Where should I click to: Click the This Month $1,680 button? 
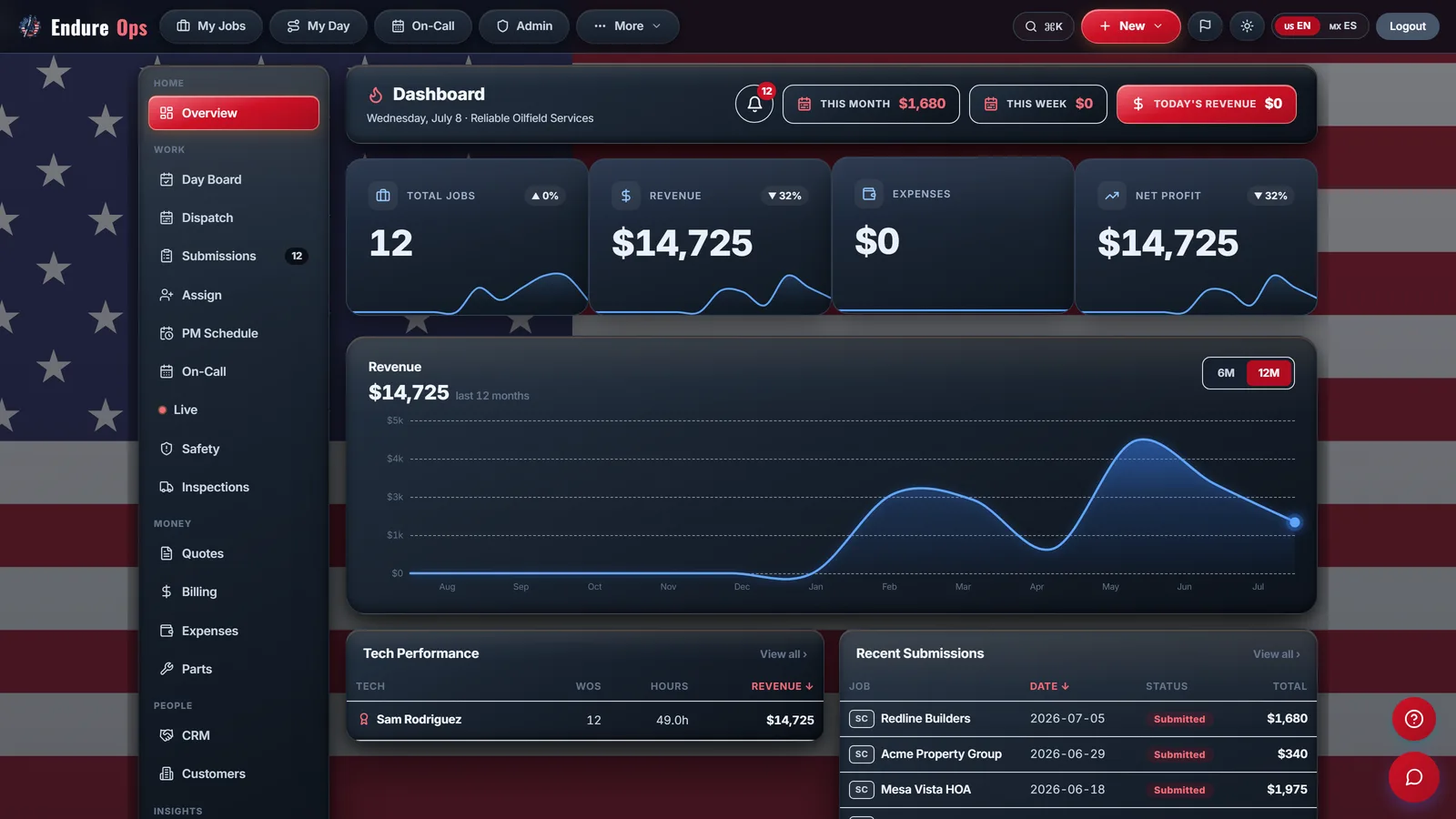(871, 104)
